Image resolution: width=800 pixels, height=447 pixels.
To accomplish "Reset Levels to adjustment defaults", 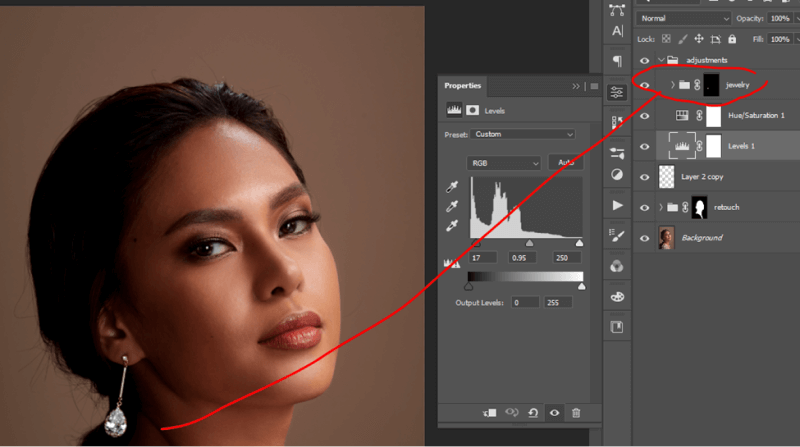I will click(533, 412).
